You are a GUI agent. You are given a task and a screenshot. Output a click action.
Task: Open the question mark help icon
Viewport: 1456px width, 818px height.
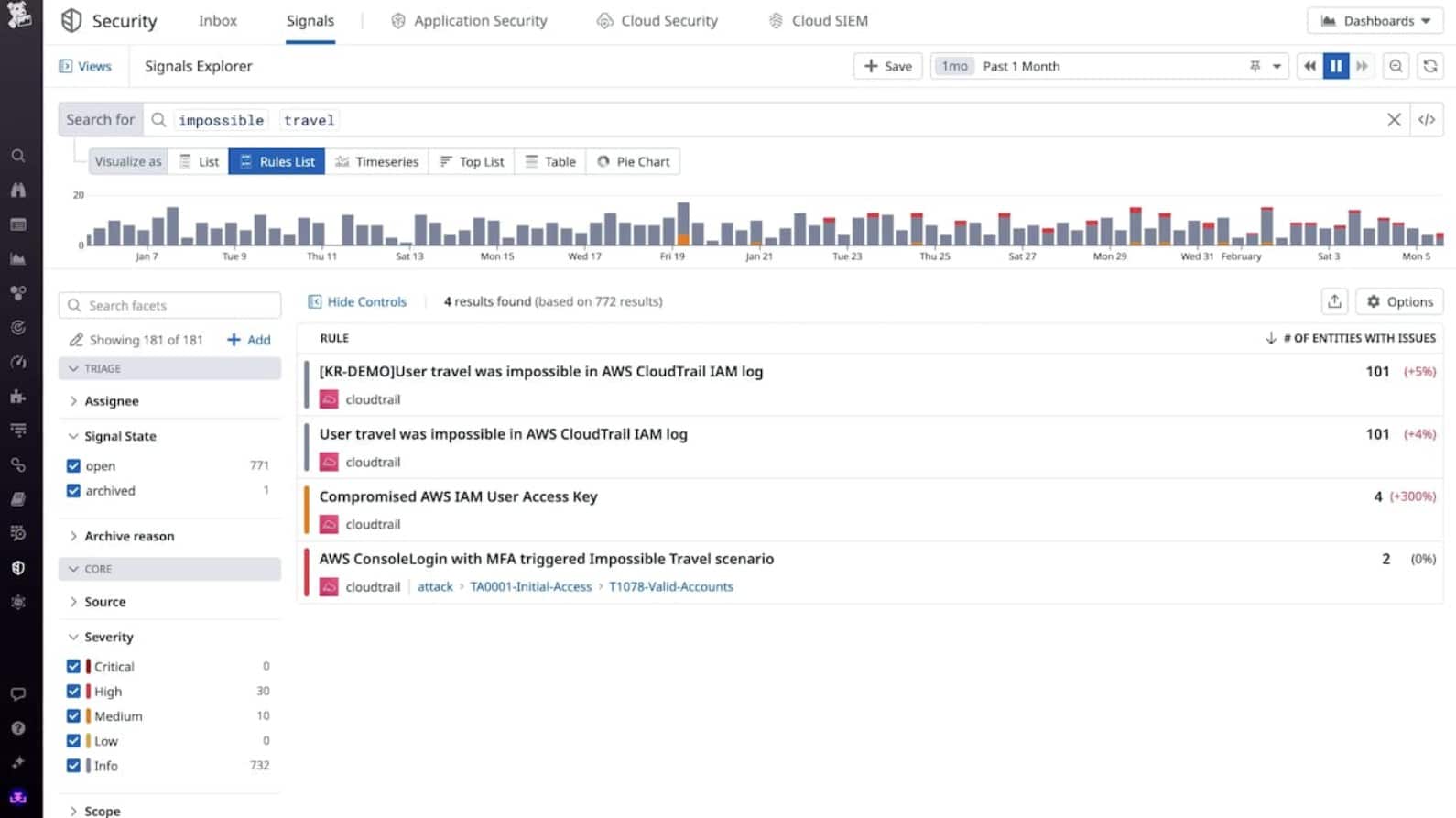pyautogui.click(x=17, y=728)
